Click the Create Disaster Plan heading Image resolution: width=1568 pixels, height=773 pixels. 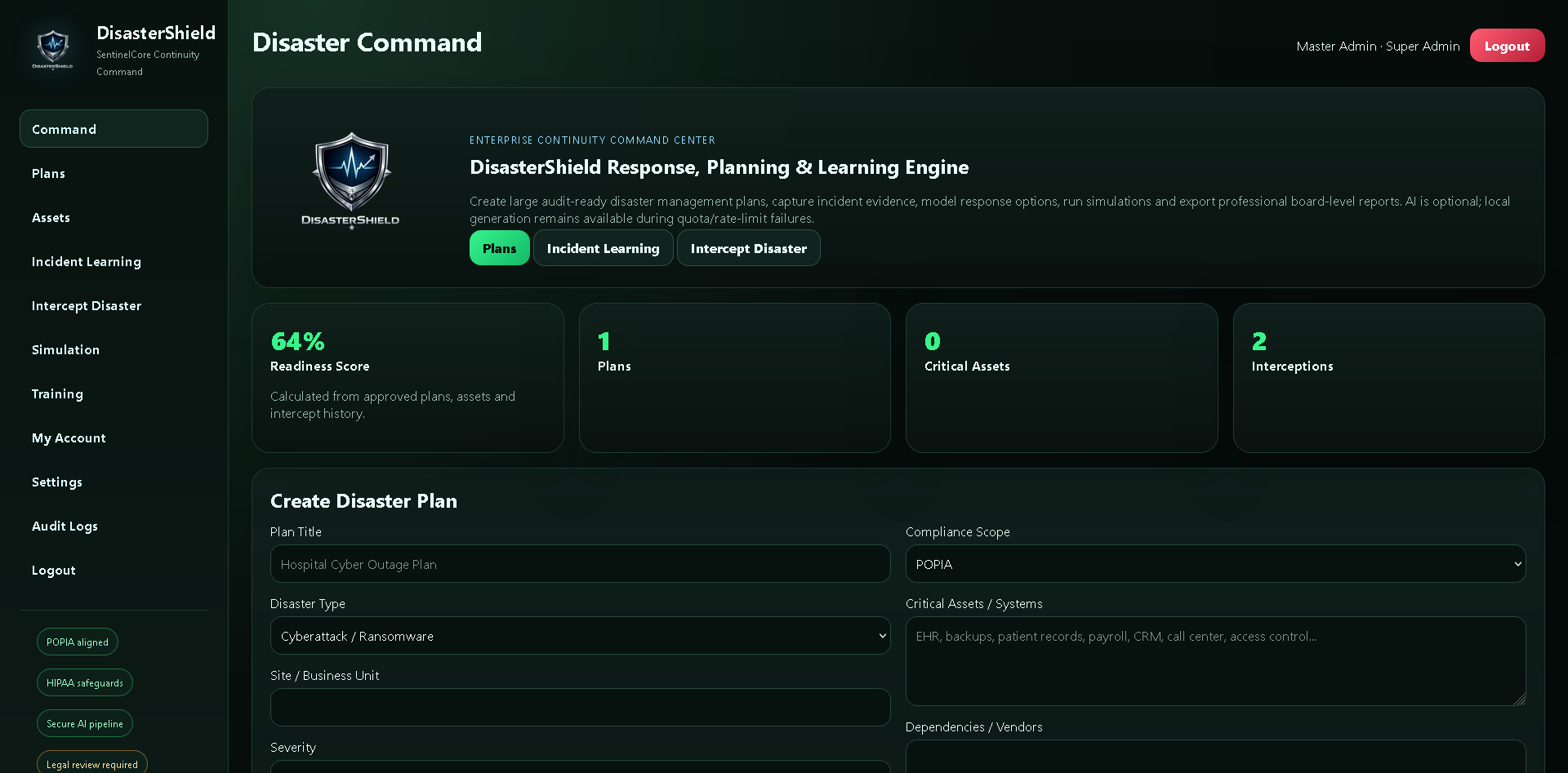tap(363, 501)
